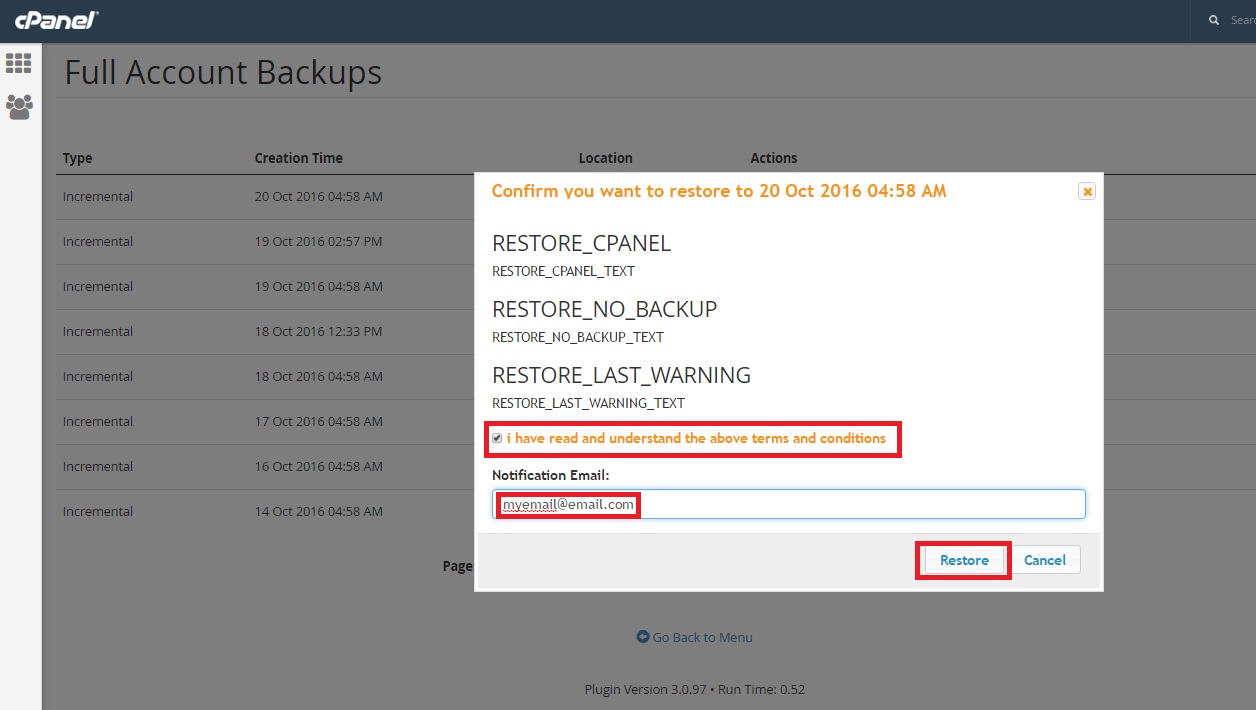Open the user manager people icon
The image size is (1256, 710).
(x=19, y=106)
